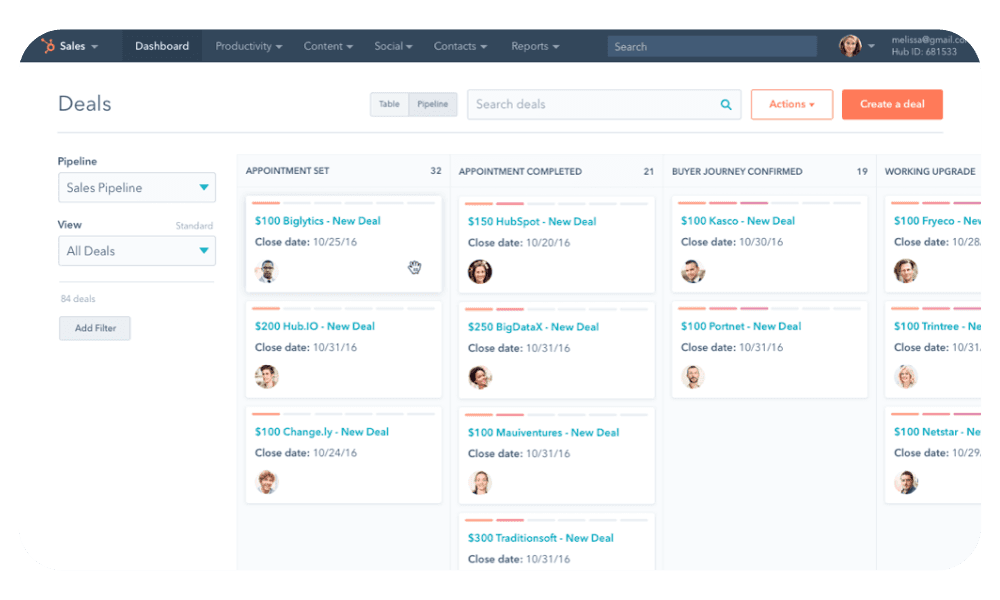The width and height of the screenshot is (1000, 600).
Task: Click owner avatar on BigDataX deal card
Action: (480, 377)
